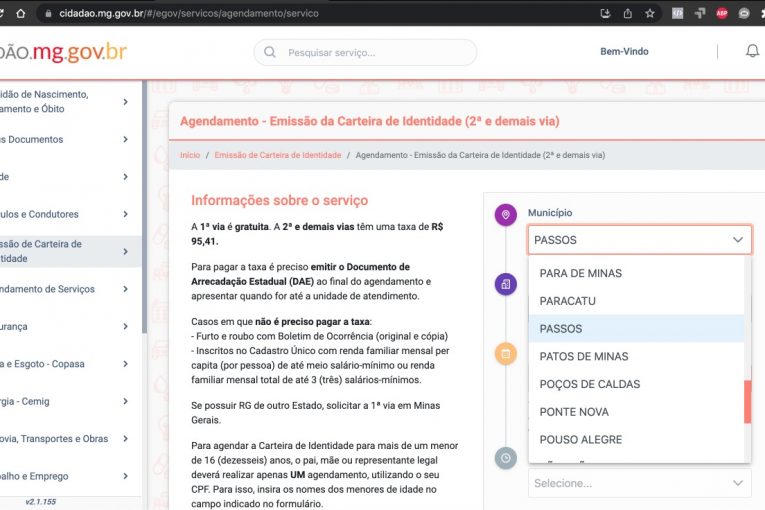Click the purple building step icon
Image resolution: width=765 pixels, height=510 pixels.
click(506, 285)
